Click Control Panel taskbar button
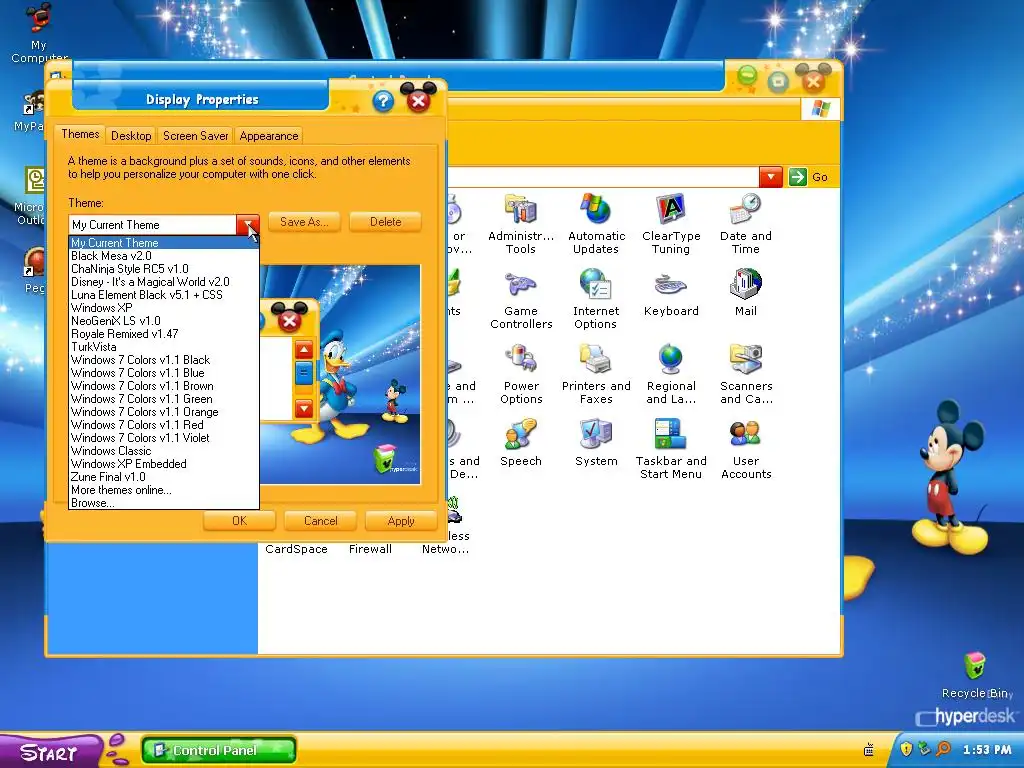Screen dimensions: 1024x768 coord(219,750)
